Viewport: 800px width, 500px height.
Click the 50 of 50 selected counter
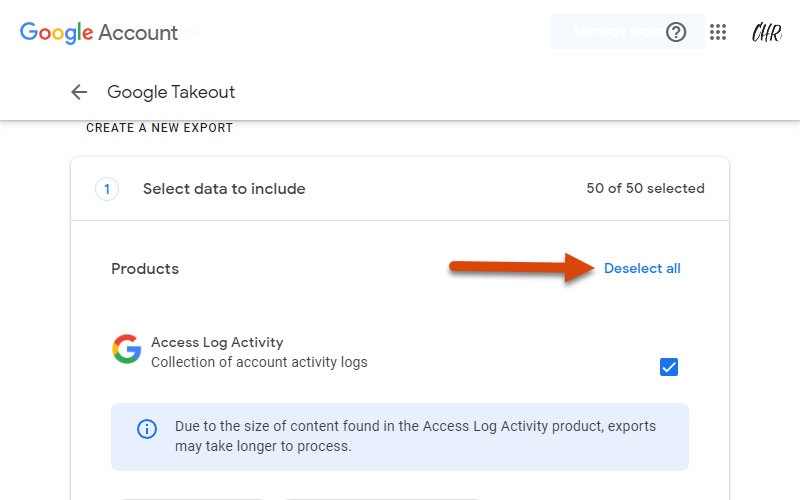pos(645,188)
